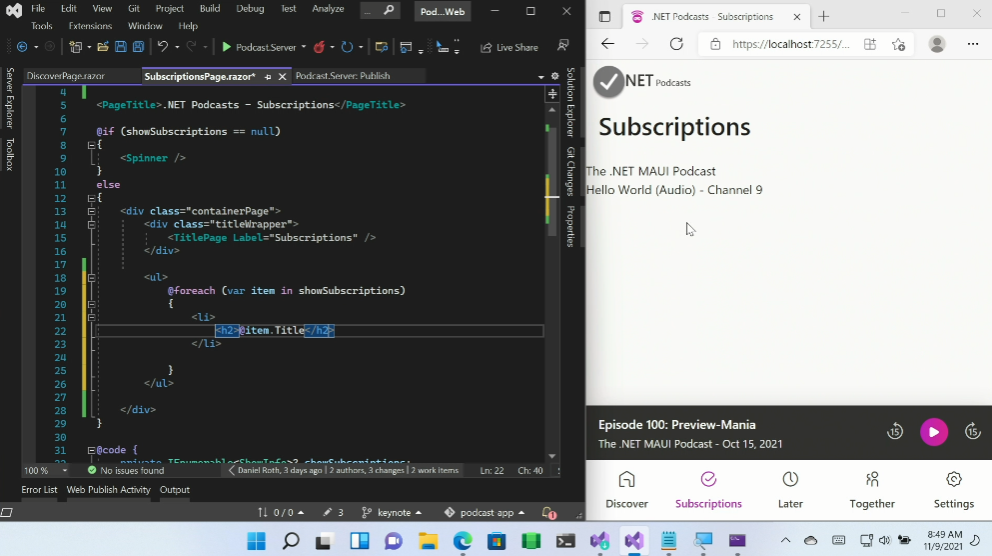Click the Live Share button
992x556 pixels.
[x=509, y=47]
